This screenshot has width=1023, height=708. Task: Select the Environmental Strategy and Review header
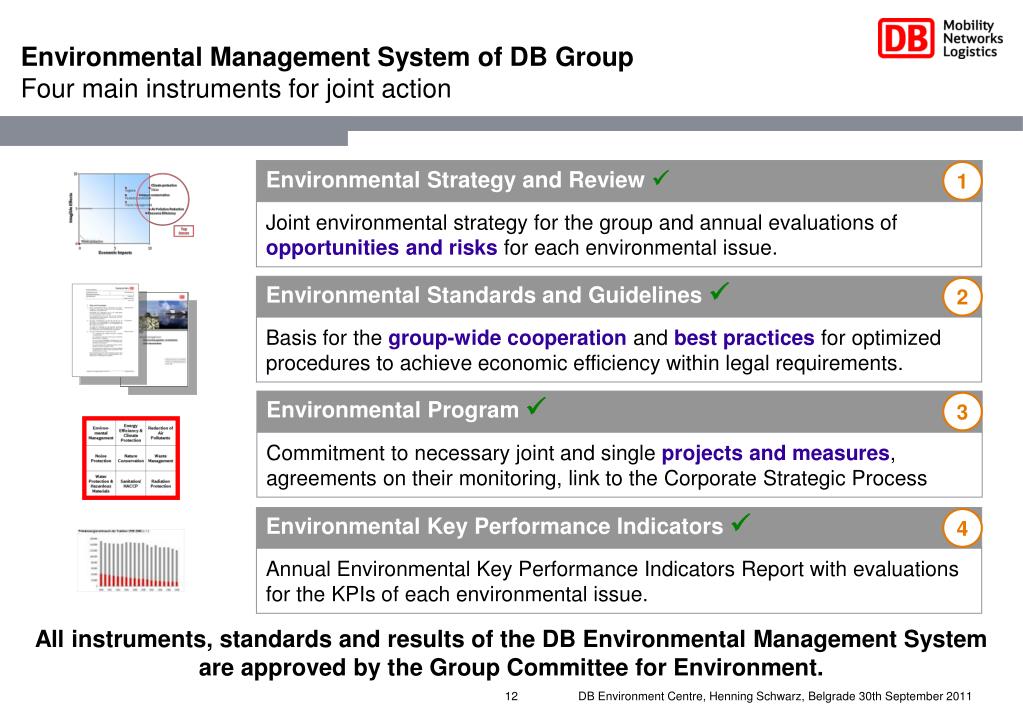(x=618, y=181)
